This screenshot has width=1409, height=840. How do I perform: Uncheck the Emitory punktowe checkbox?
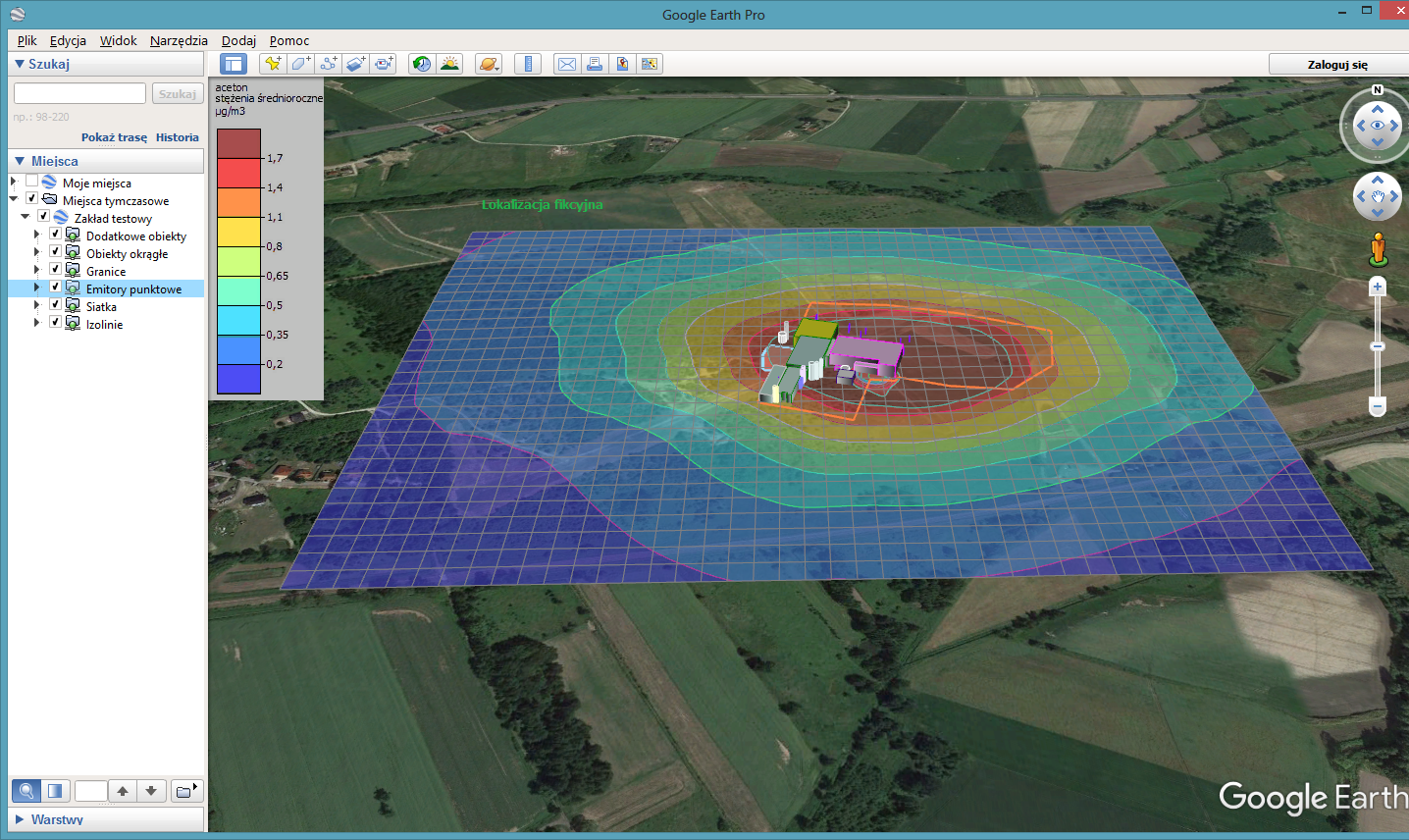(55, 288)
